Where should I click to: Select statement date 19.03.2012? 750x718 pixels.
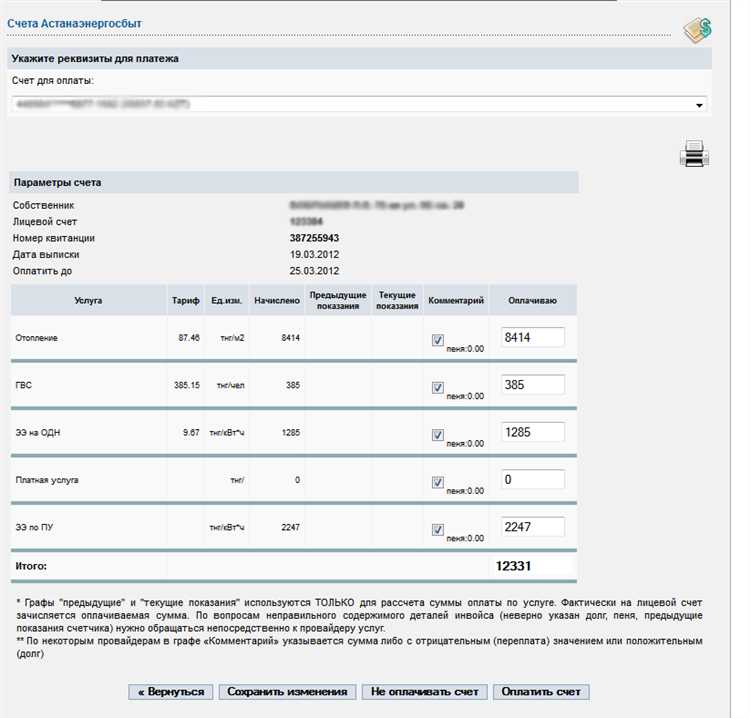point(314,254)
